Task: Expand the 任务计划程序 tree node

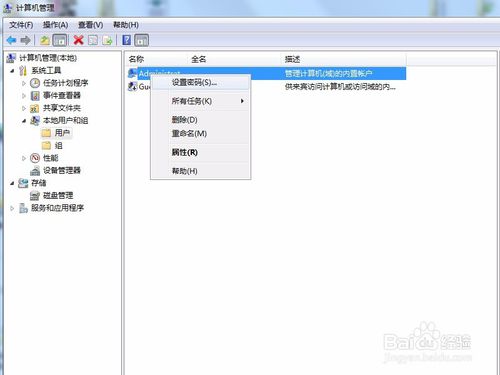Action: coord(24,83)
